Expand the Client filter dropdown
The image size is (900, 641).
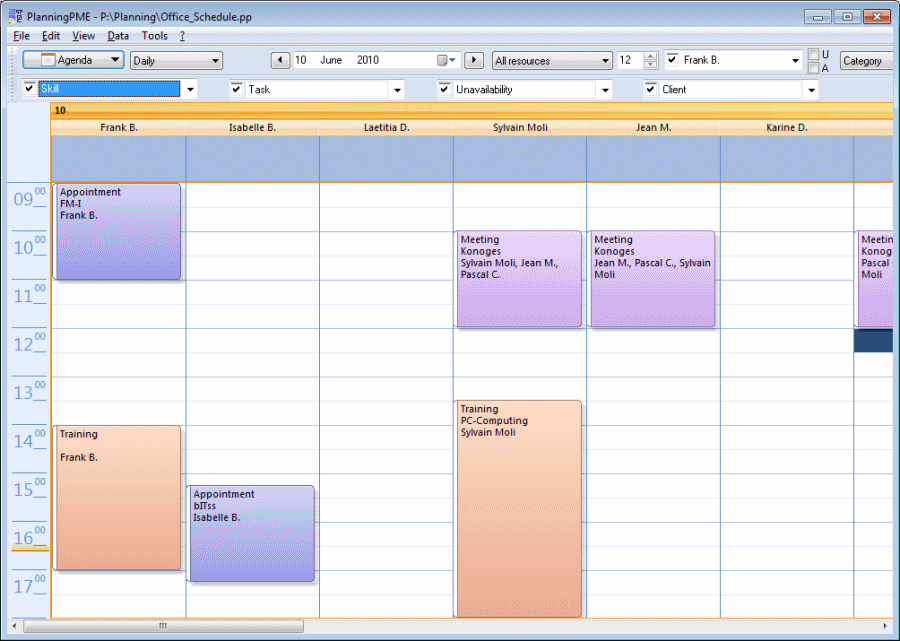[811, 90]
